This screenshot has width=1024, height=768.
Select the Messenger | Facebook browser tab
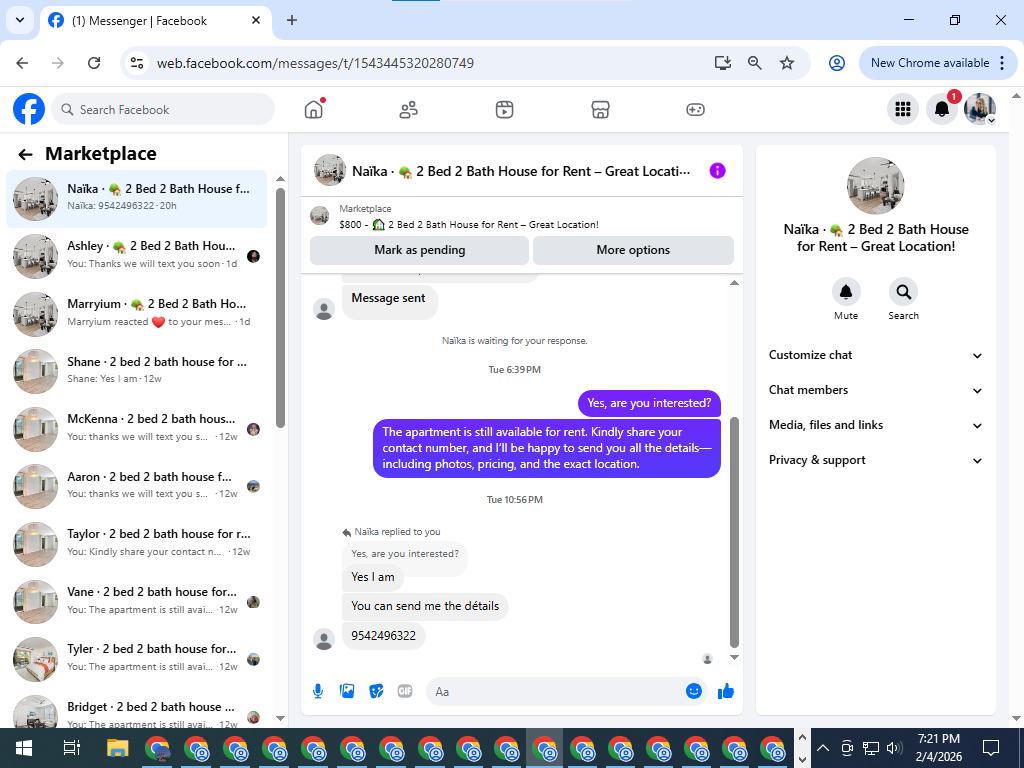pyautogui.click(x=157, y=21)
